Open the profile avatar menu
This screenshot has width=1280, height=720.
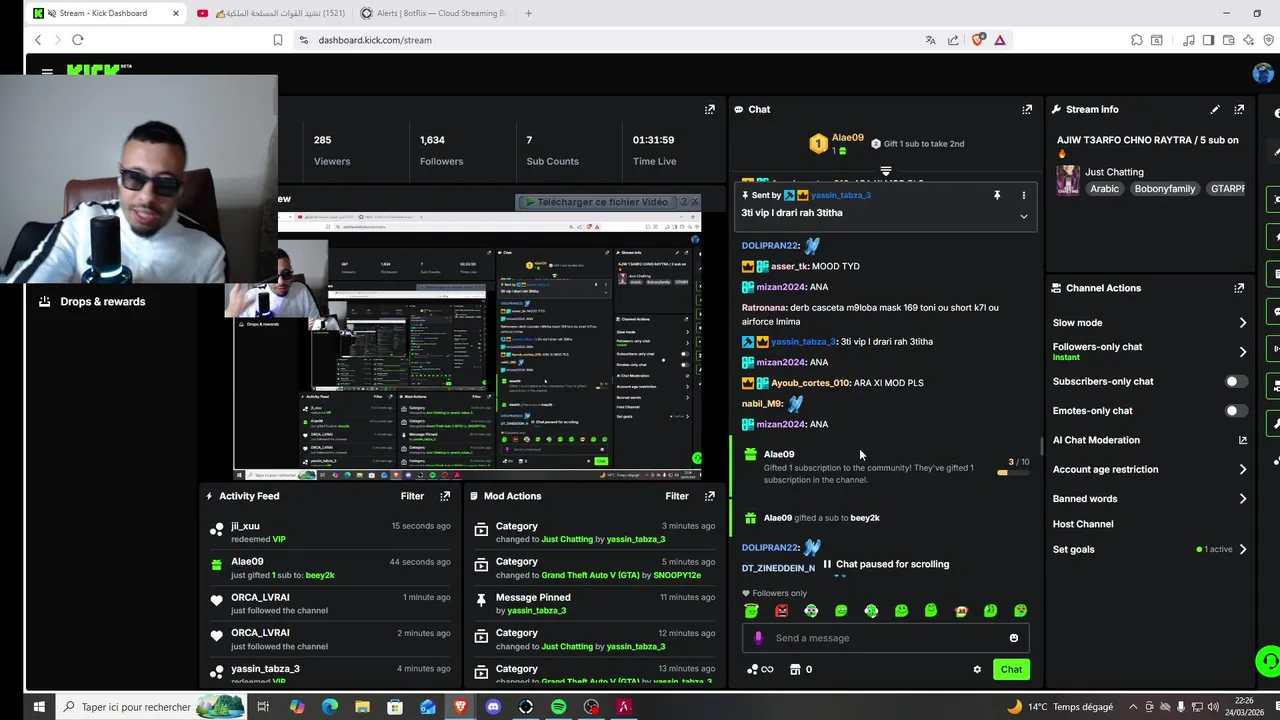tap(1263, 73)
